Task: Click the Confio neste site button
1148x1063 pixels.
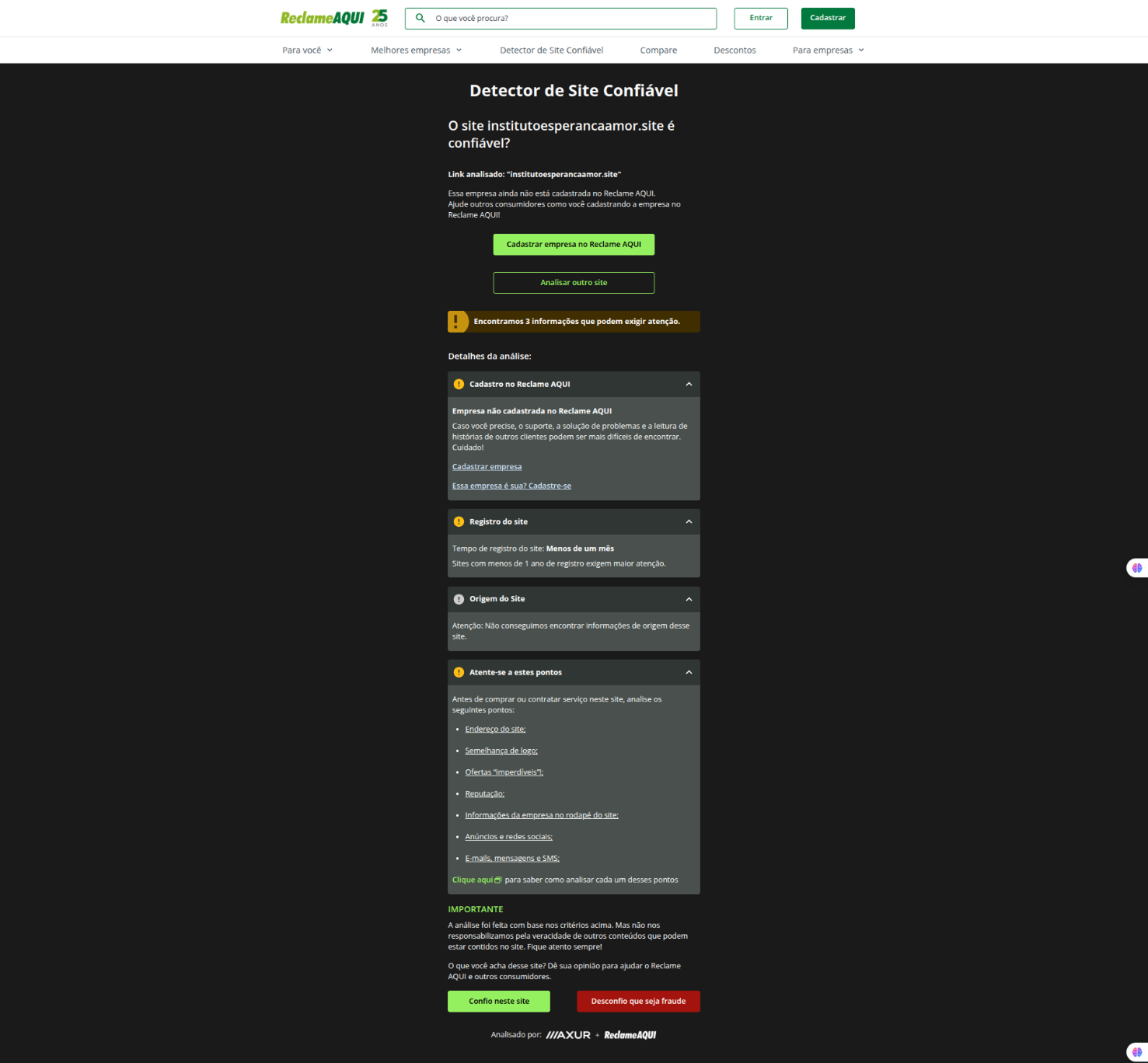Action: [499, 1002]
